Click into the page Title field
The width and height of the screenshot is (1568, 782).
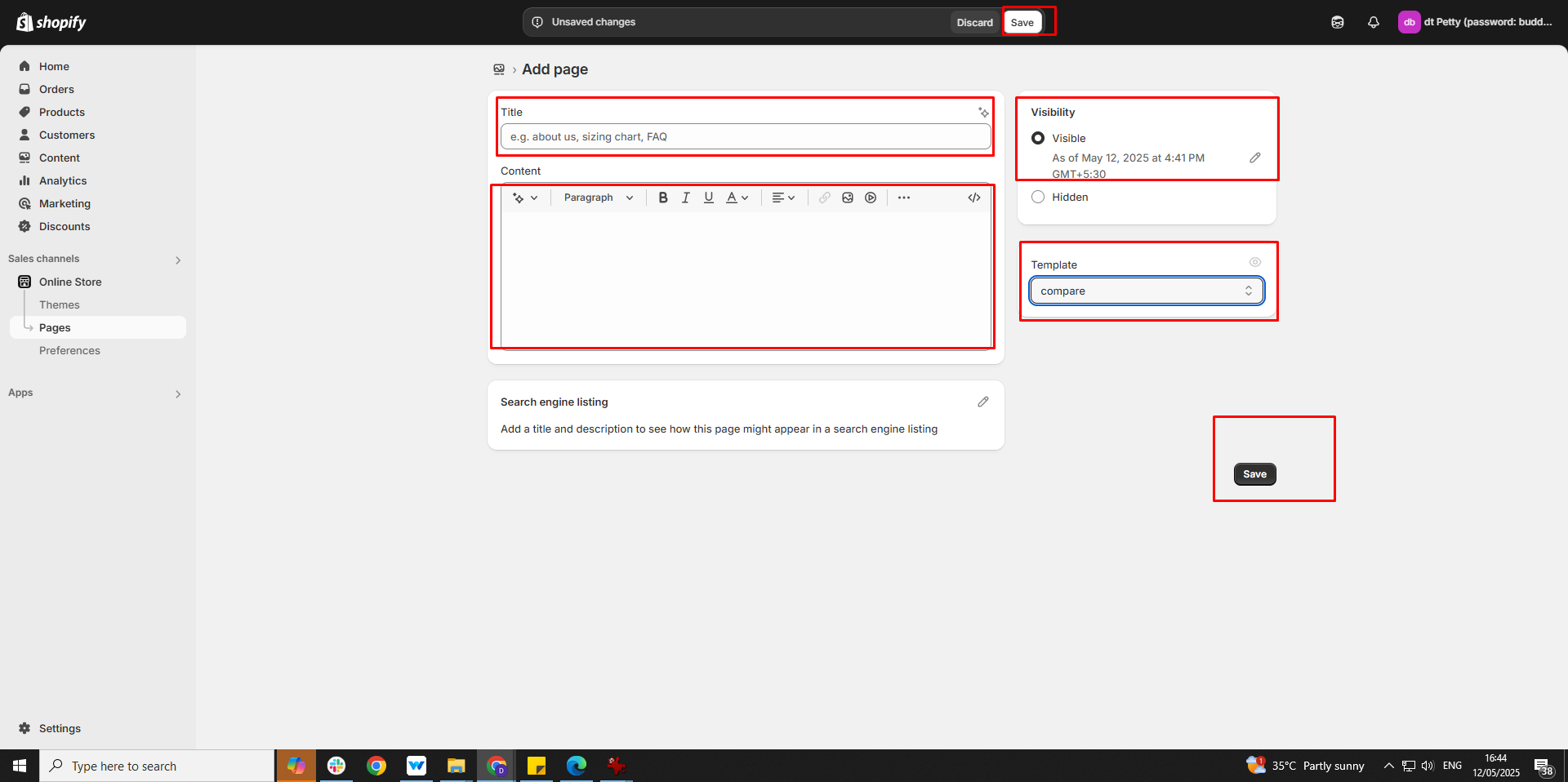click(746, 136)
